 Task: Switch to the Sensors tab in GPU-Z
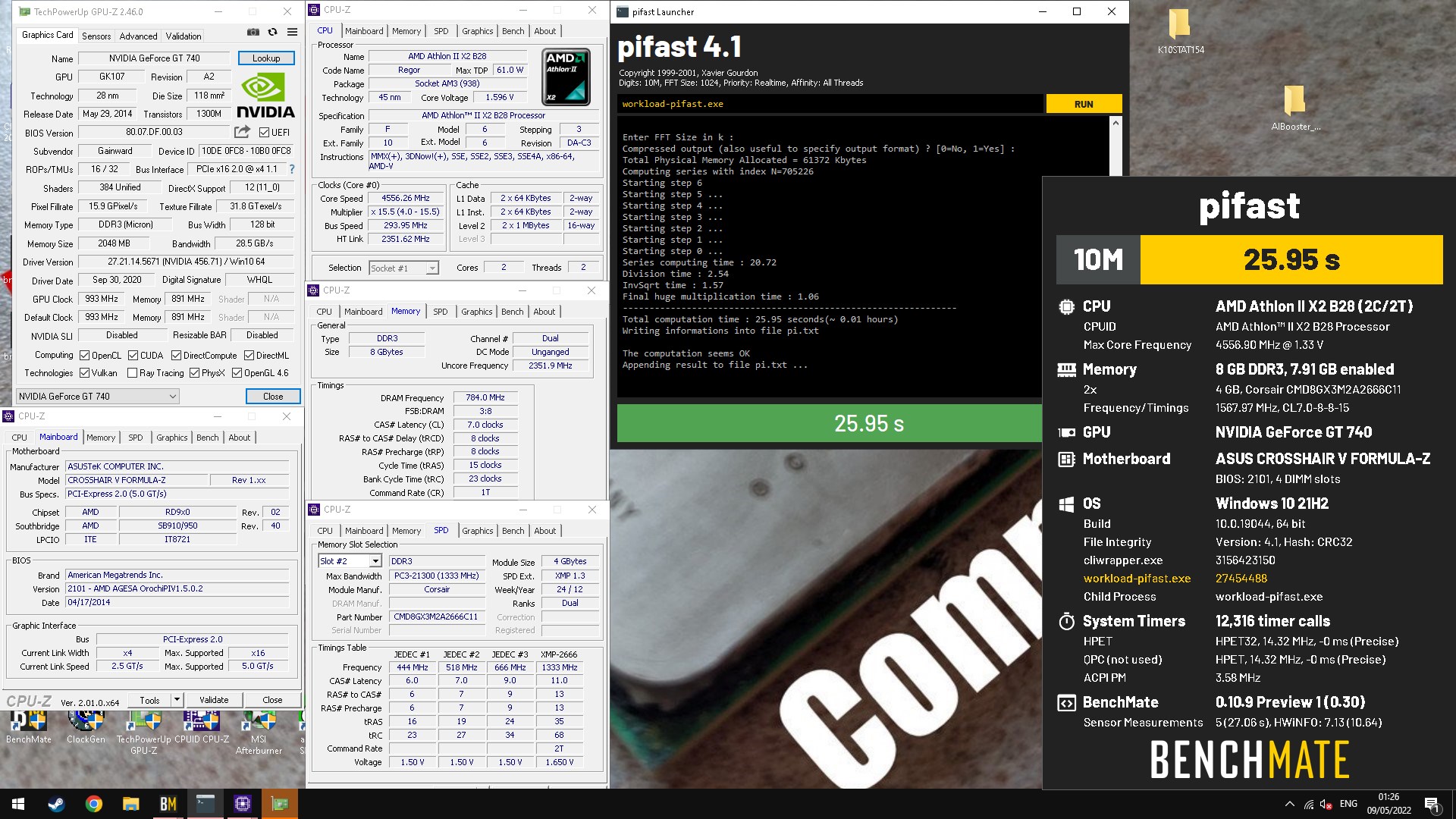(x=96, y=36)
